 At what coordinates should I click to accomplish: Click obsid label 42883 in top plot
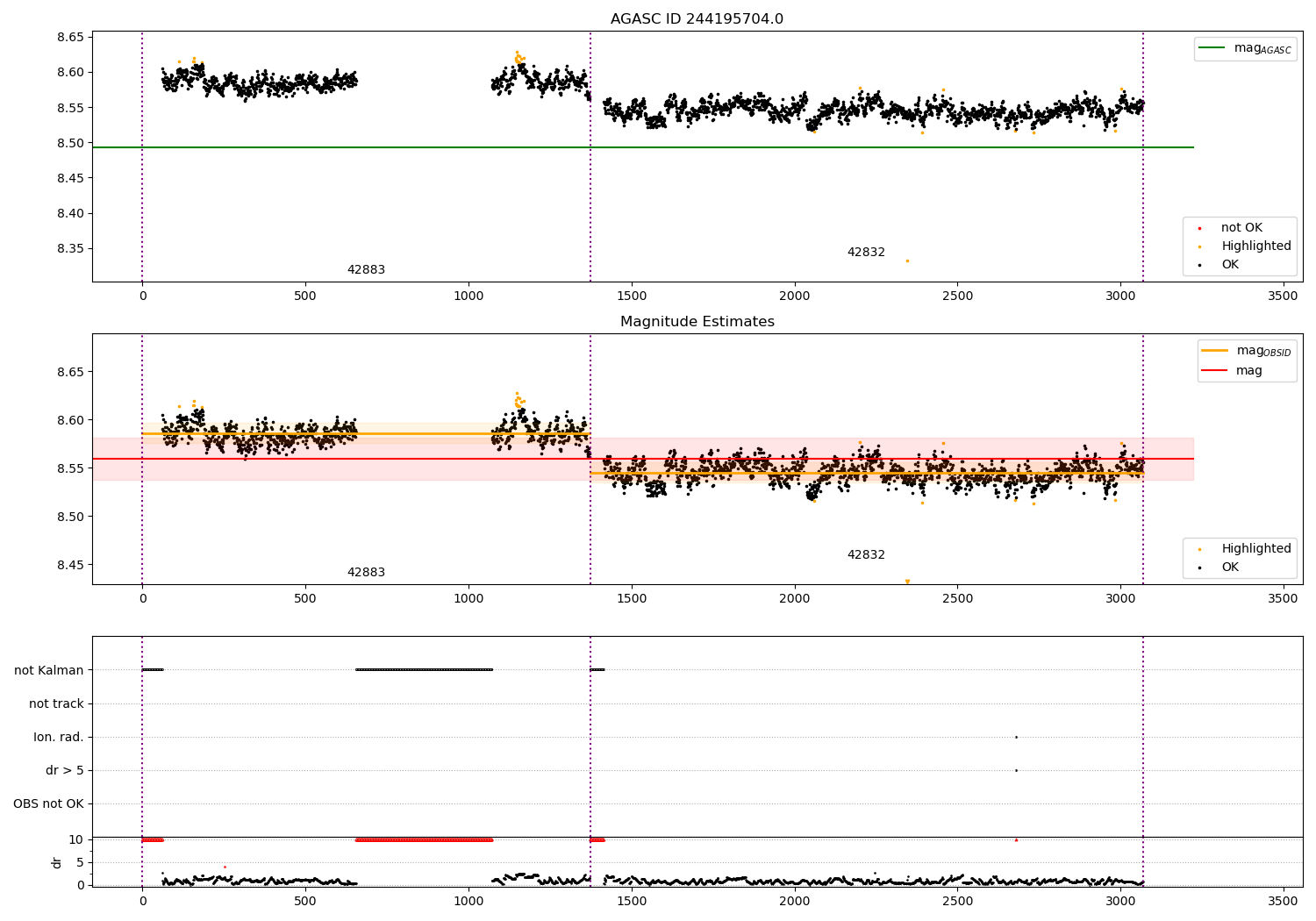[x=366, y=270]
